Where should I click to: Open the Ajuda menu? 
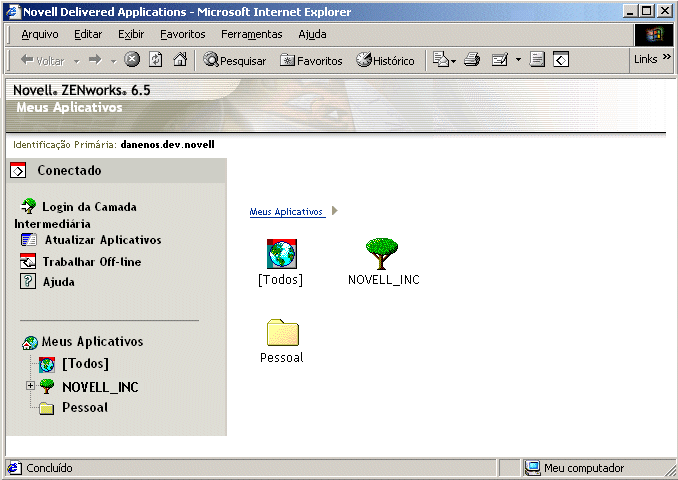coord(312,34)
